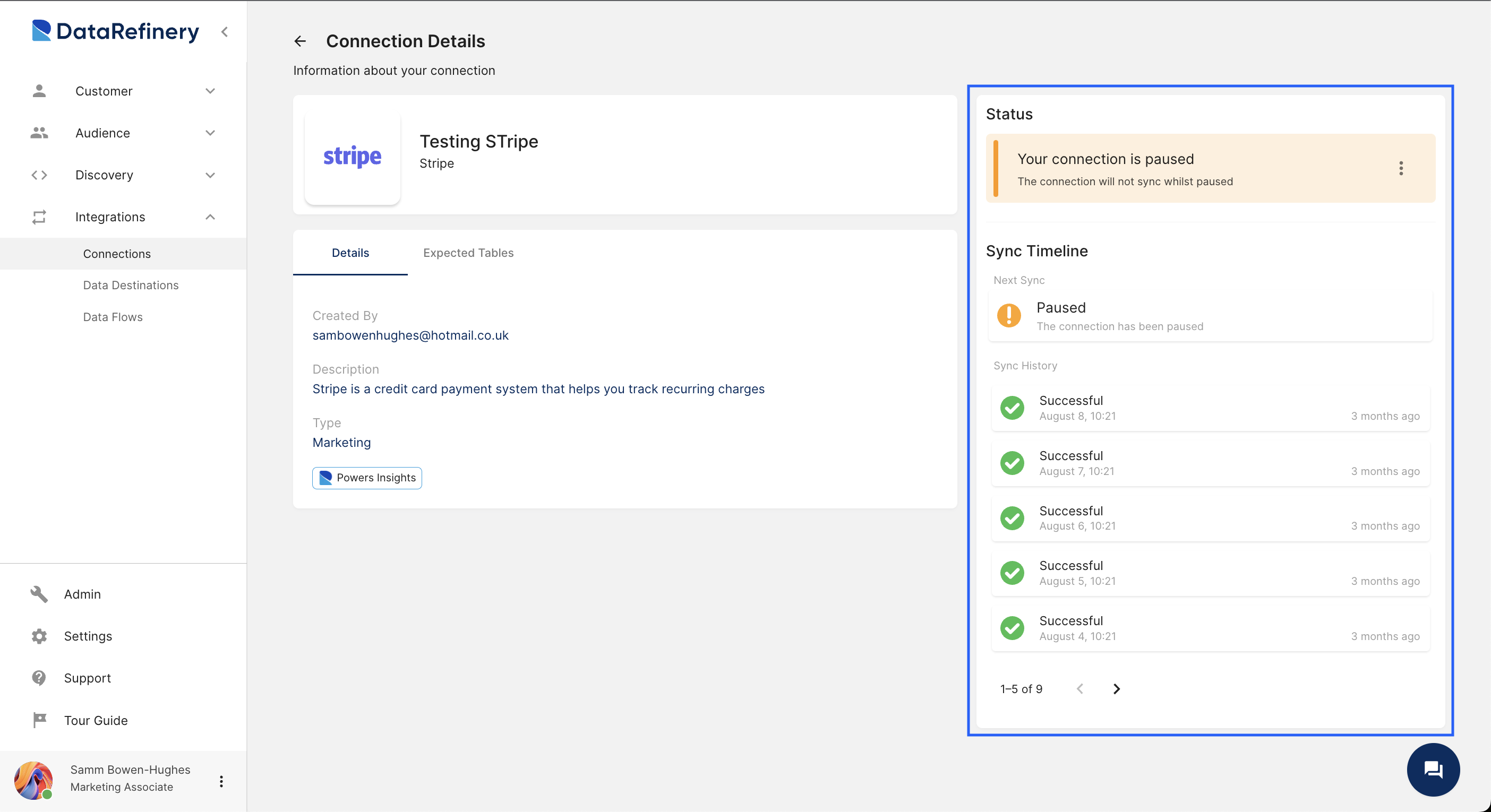
Task: Click the Tour Guide flag icon
Action: pos(40,720)
